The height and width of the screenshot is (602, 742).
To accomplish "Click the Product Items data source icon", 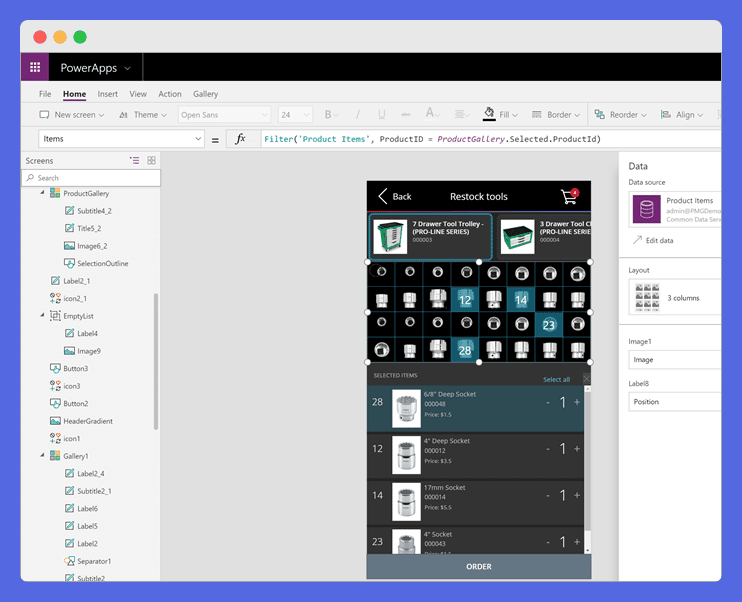I will pos(646,209).
